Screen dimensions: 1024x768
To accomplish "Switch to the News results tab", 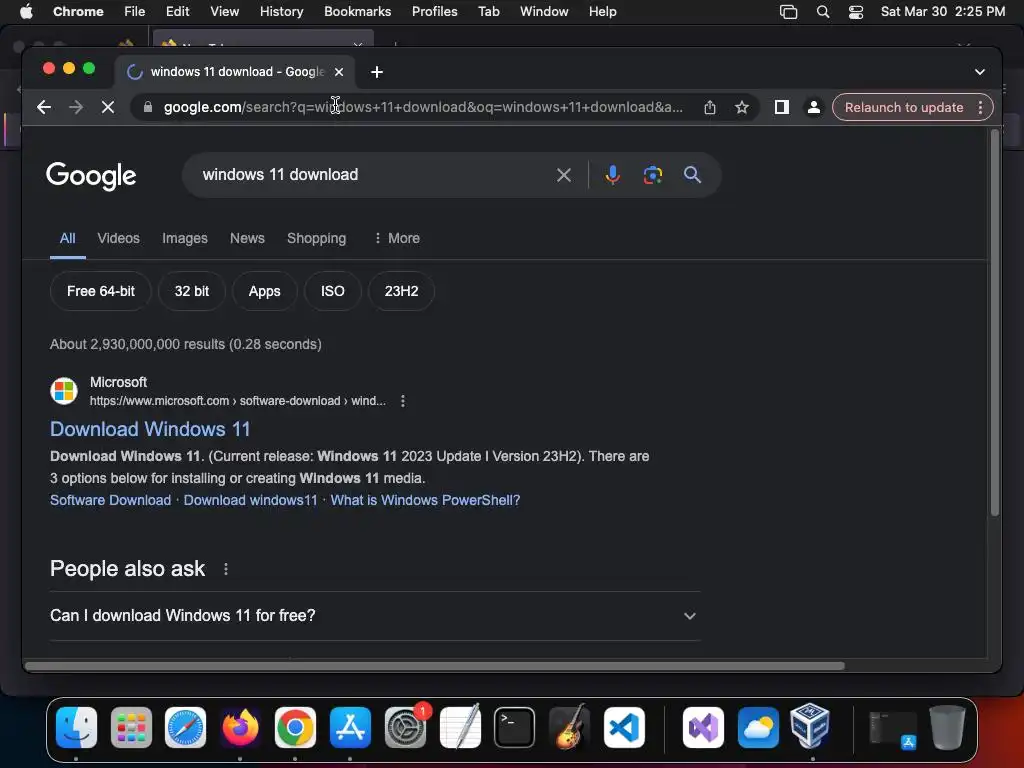I will 247,238.
